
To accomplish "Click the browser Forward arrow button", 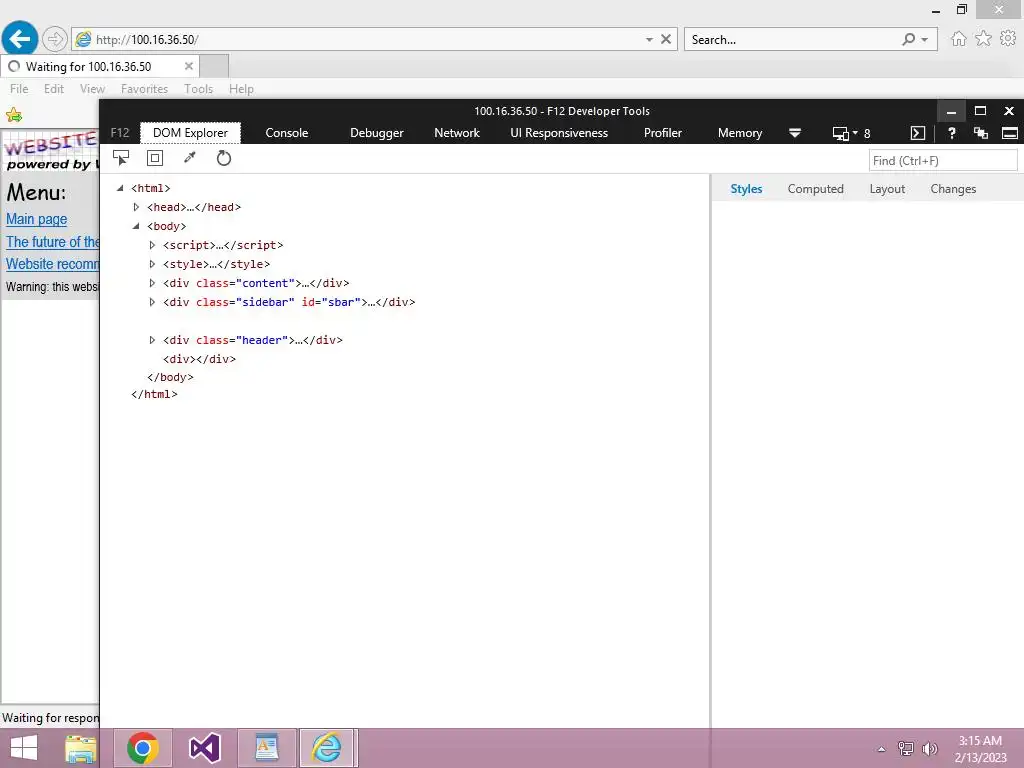I will pyautogui.click(x=55, y=39).
